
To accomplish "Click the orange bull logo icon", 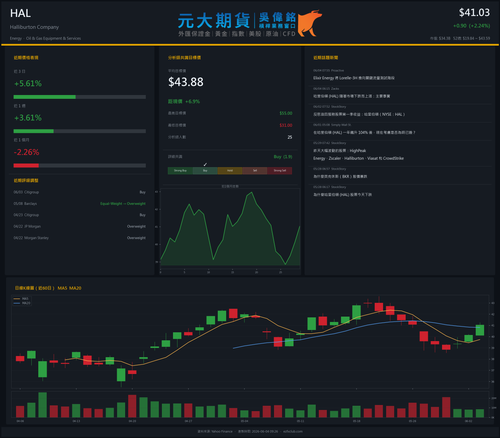I will (309, 23).
